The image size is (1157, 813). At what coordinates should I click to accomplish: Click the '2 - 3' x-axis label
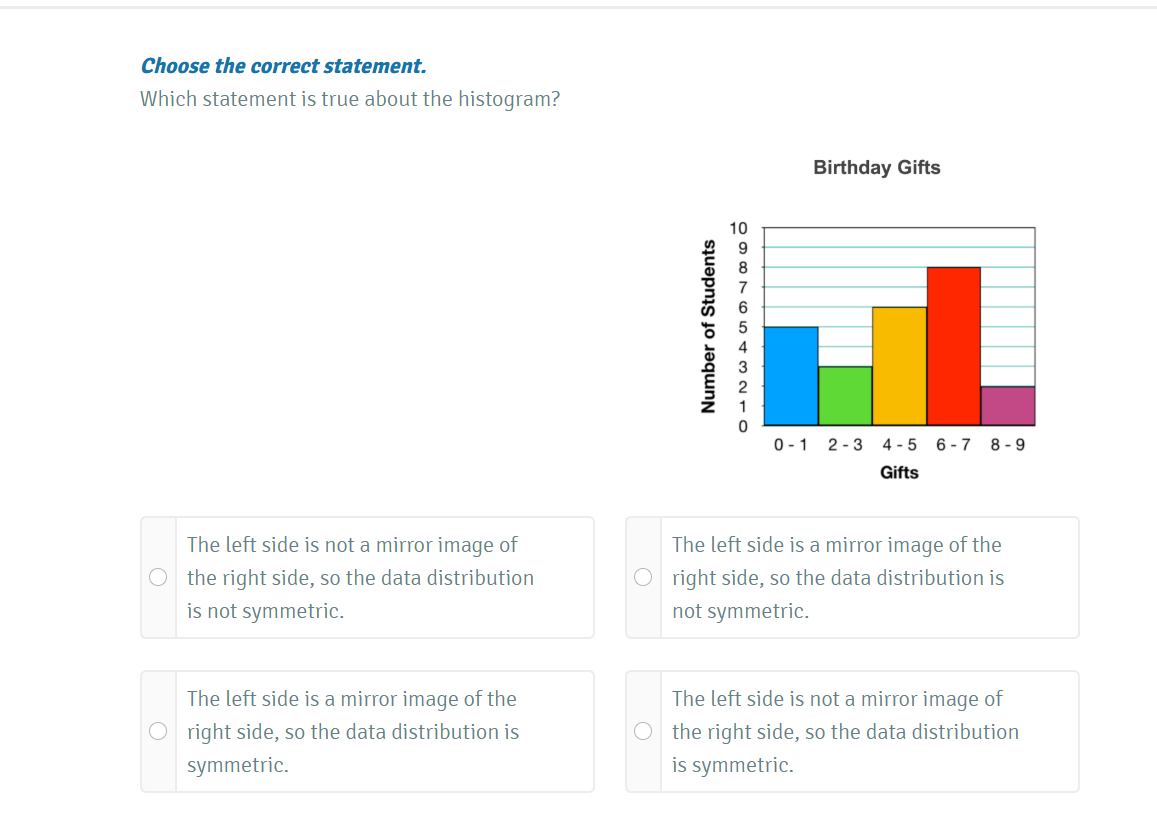845,445
